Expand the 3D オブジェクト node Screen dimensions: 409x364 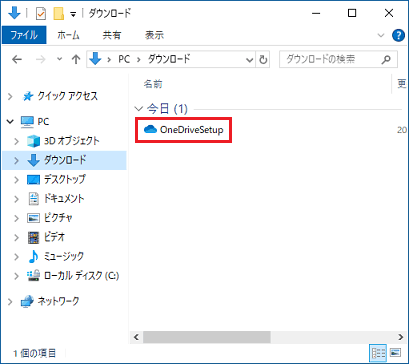click(x=16, y=141)
